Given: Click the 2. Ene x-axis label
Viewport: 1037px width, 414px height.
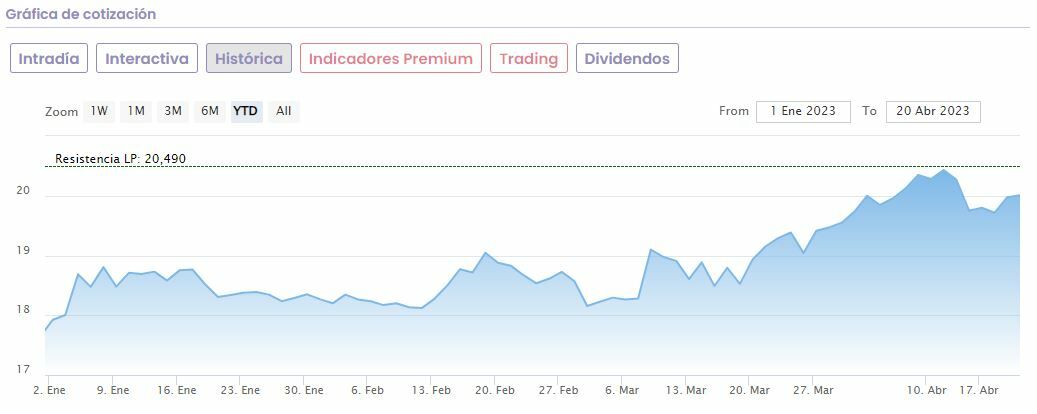Looking at the screenshot, I should pyautogui.click(x=49, y=390).
